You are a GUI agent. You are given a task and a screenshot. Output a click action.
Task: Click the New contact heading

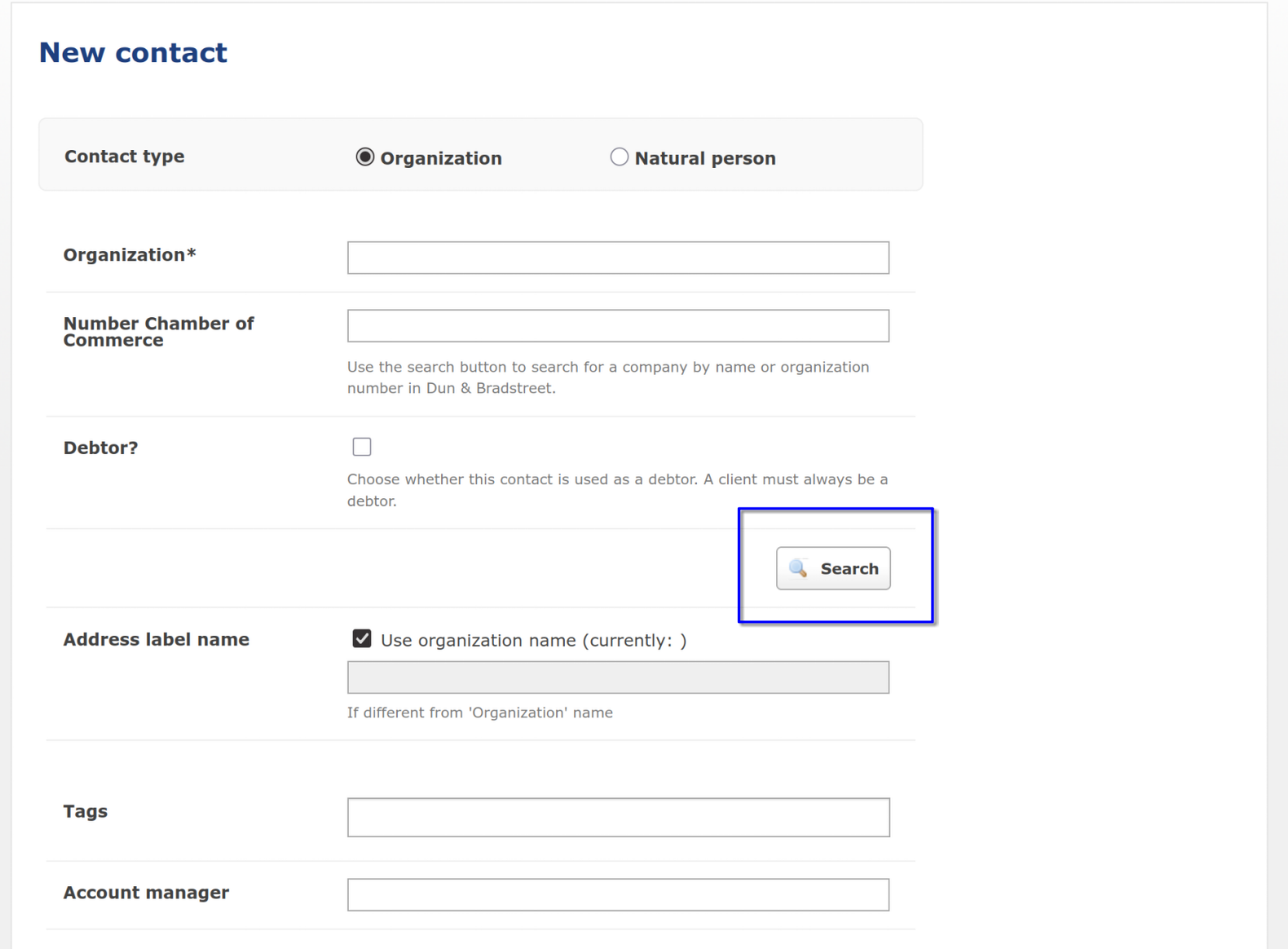coord(133,51)
